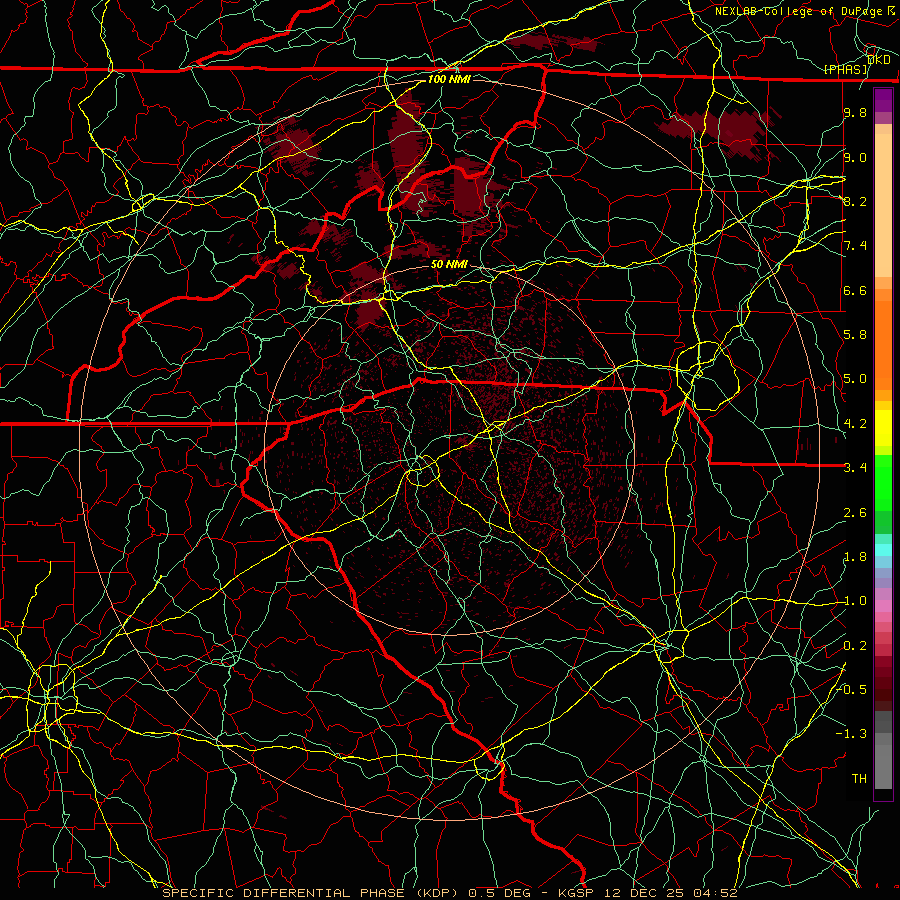Click the 1.0 scale label
Viewport: 900px width, 900px height.
tap(855, 601)
